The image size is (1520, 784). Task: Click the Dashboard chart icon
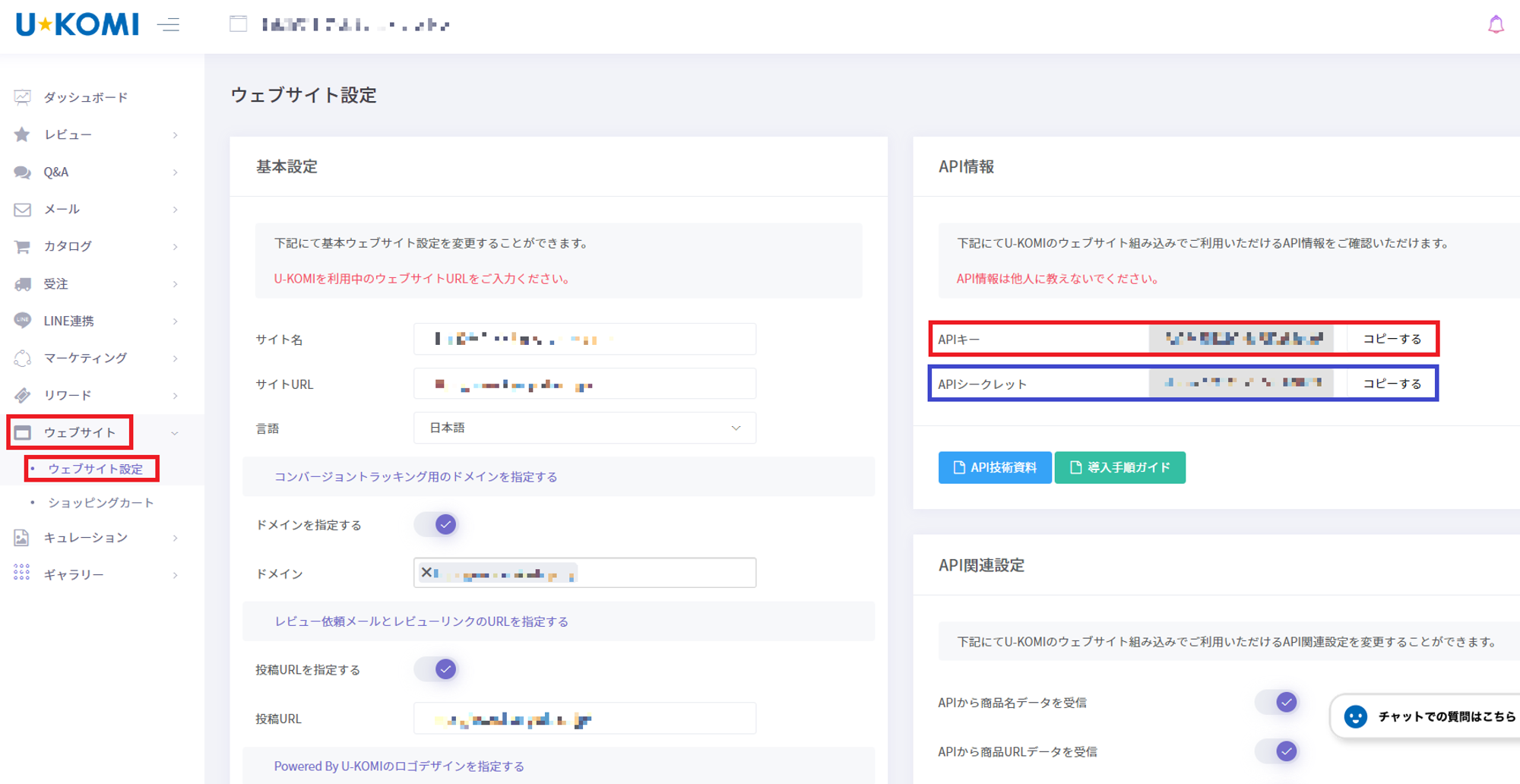coord(22,97)
